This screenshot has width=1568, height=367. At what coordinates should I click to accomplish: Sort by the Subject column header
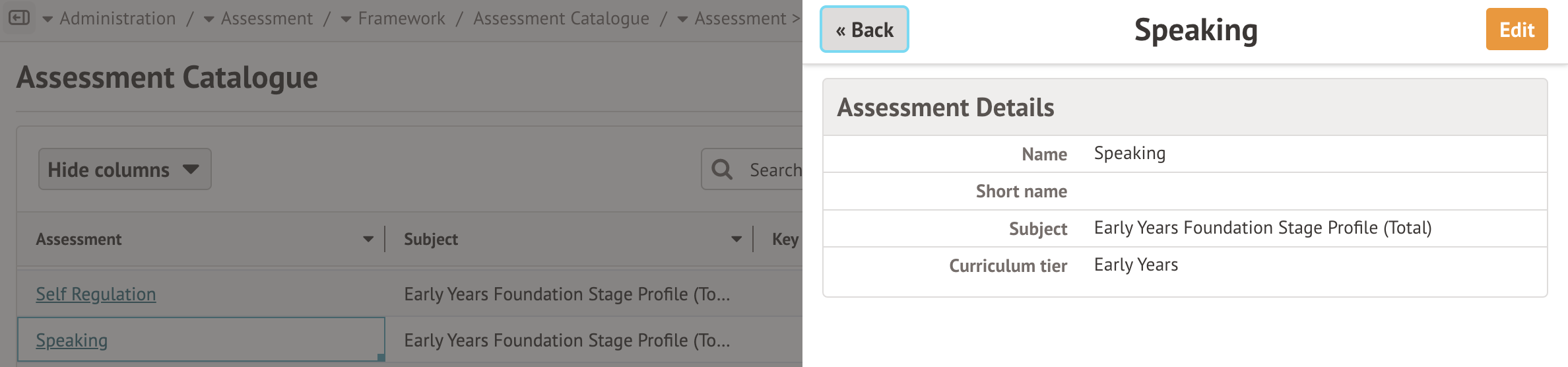click(431, 239)
